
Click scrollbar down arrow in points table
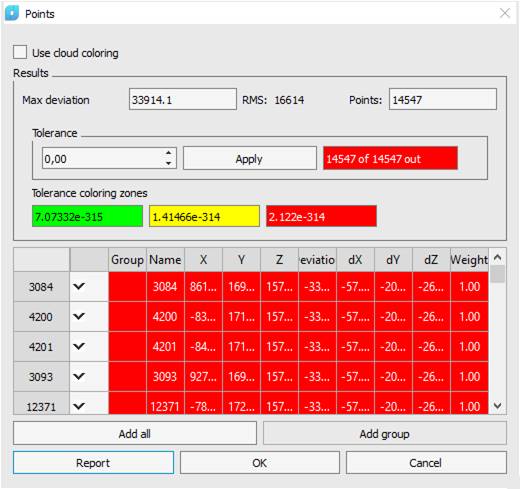498,406
